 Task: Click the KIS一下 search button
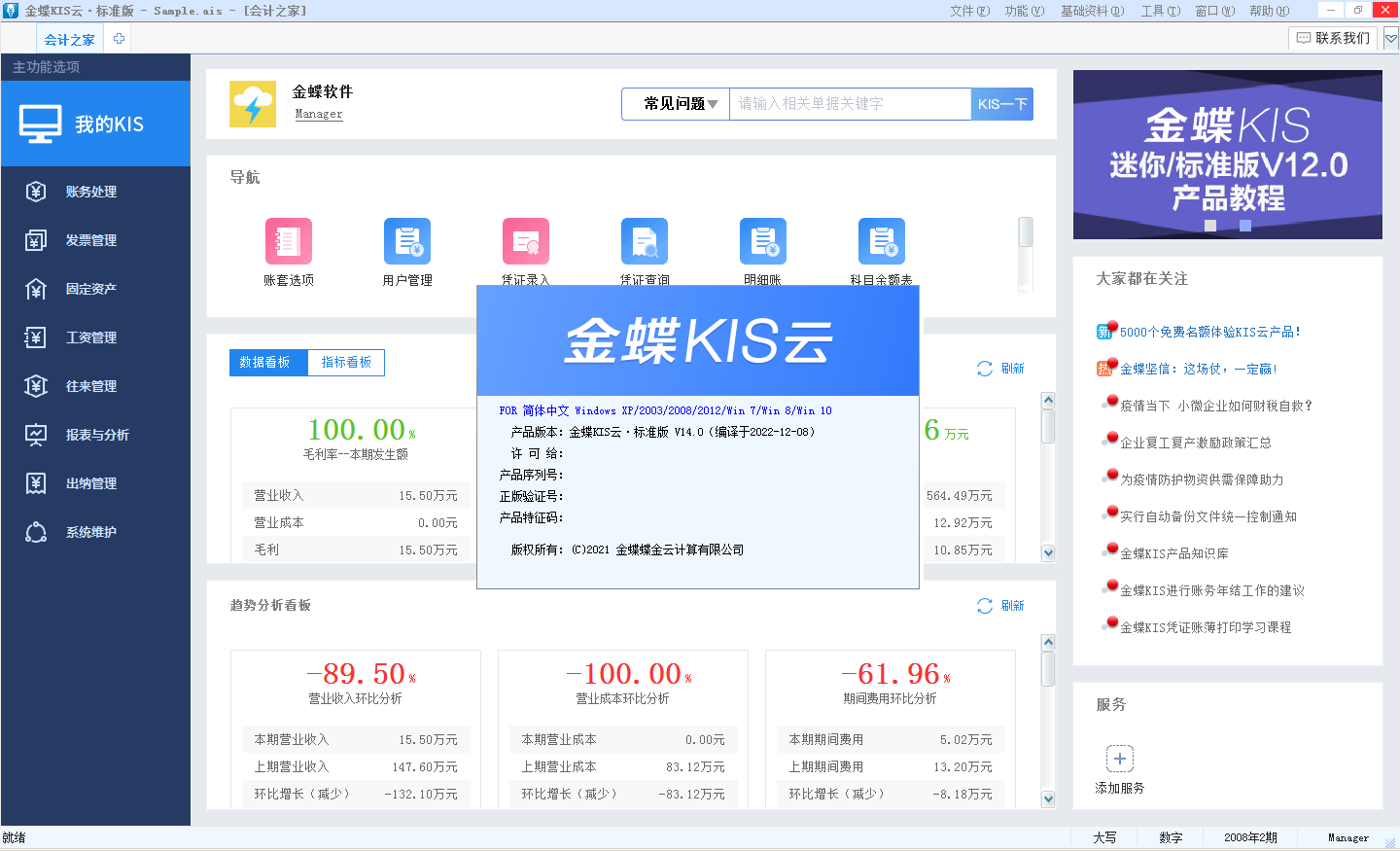click(x=1002, y=104)
